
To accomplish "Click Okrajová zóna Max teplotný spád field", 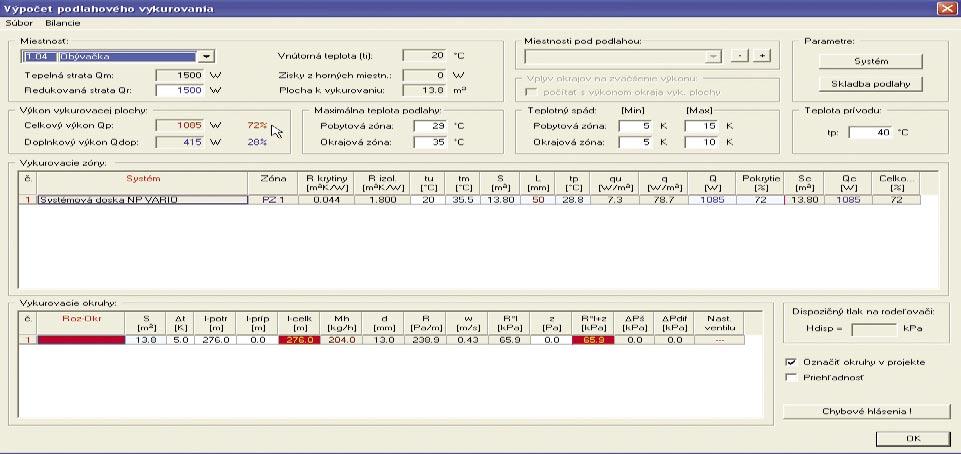I will pos(702,142).
